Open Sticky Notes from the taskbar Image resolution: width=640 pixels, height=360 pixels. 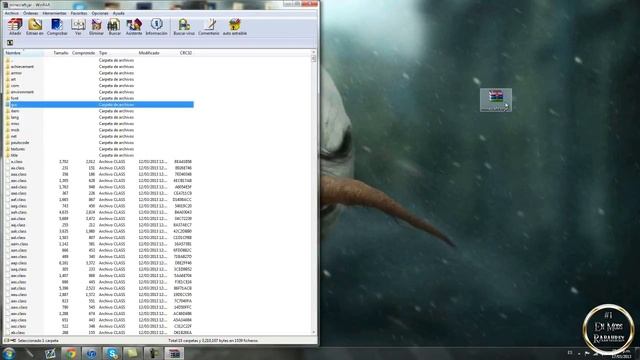(132, 353)
